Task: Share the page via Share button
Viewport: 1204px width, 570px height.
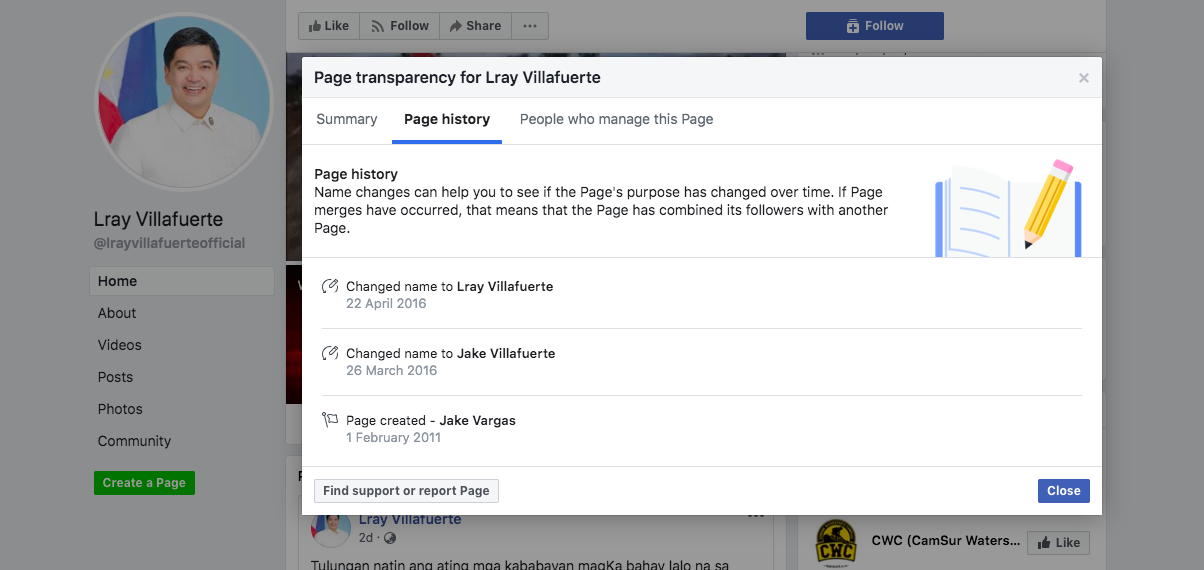Action: pos(475,26)
